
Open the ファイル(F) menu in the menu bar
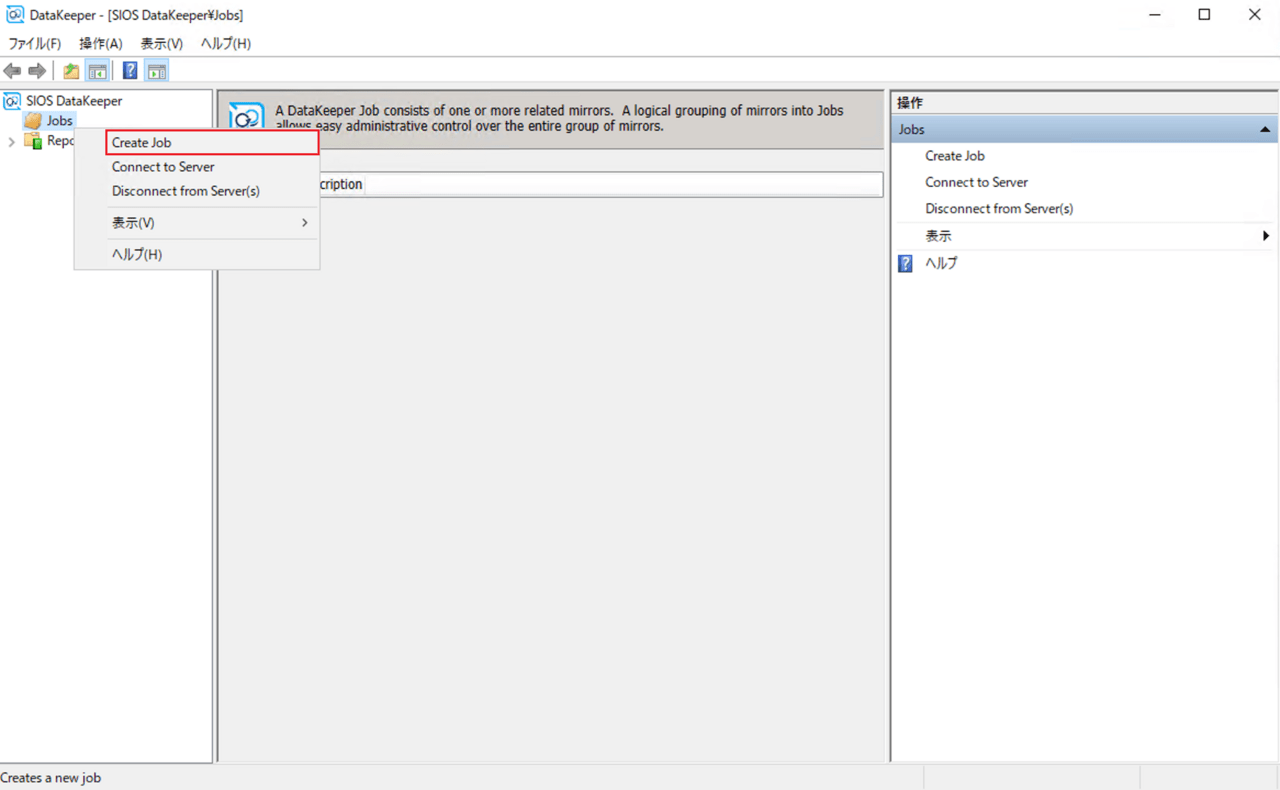pos(35,44)
